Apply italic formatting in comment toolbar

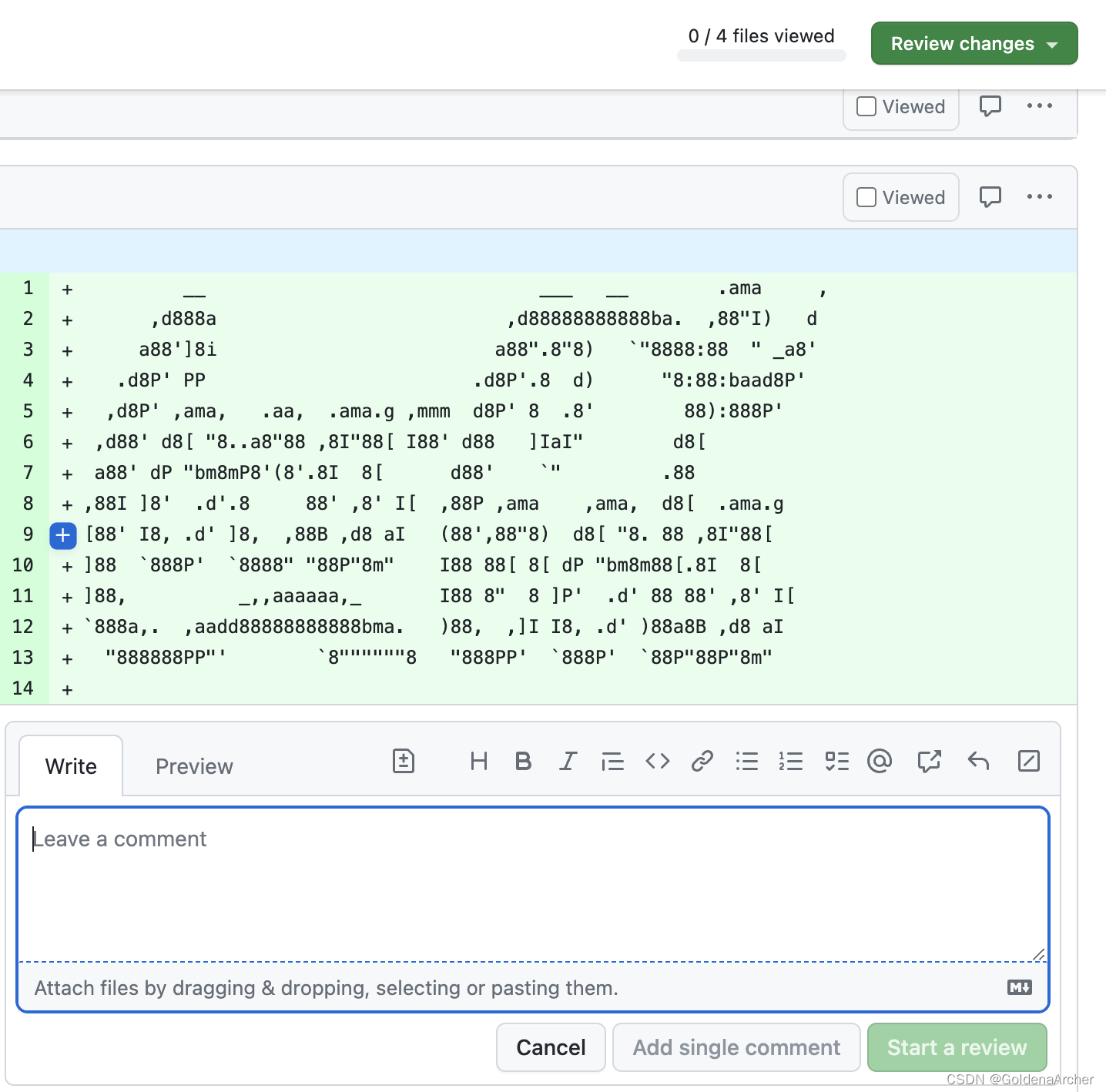(x=568, y=762)
